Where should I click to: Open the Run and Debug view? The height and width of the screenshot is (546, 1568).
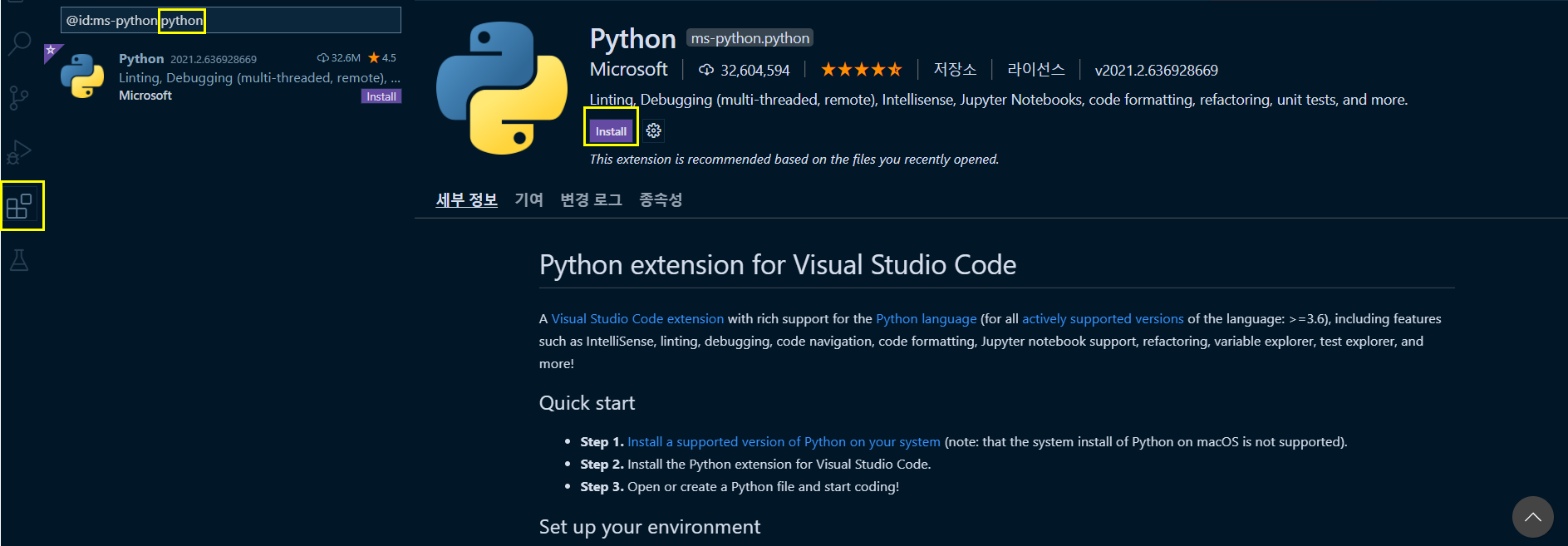tap(19, 152)
